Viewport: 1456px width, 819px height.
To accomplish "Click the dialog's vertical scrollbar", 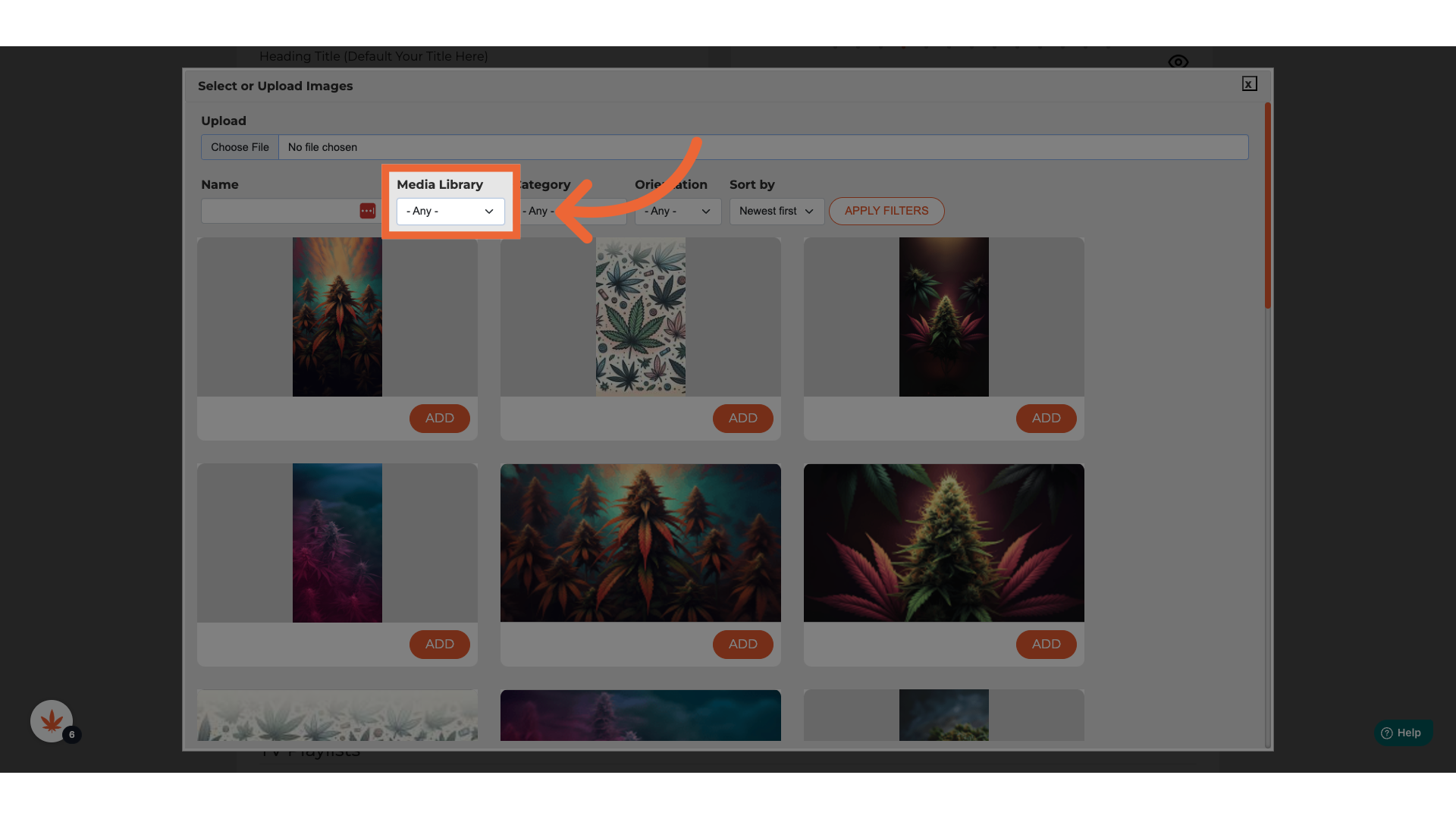I will point(1267,205).
